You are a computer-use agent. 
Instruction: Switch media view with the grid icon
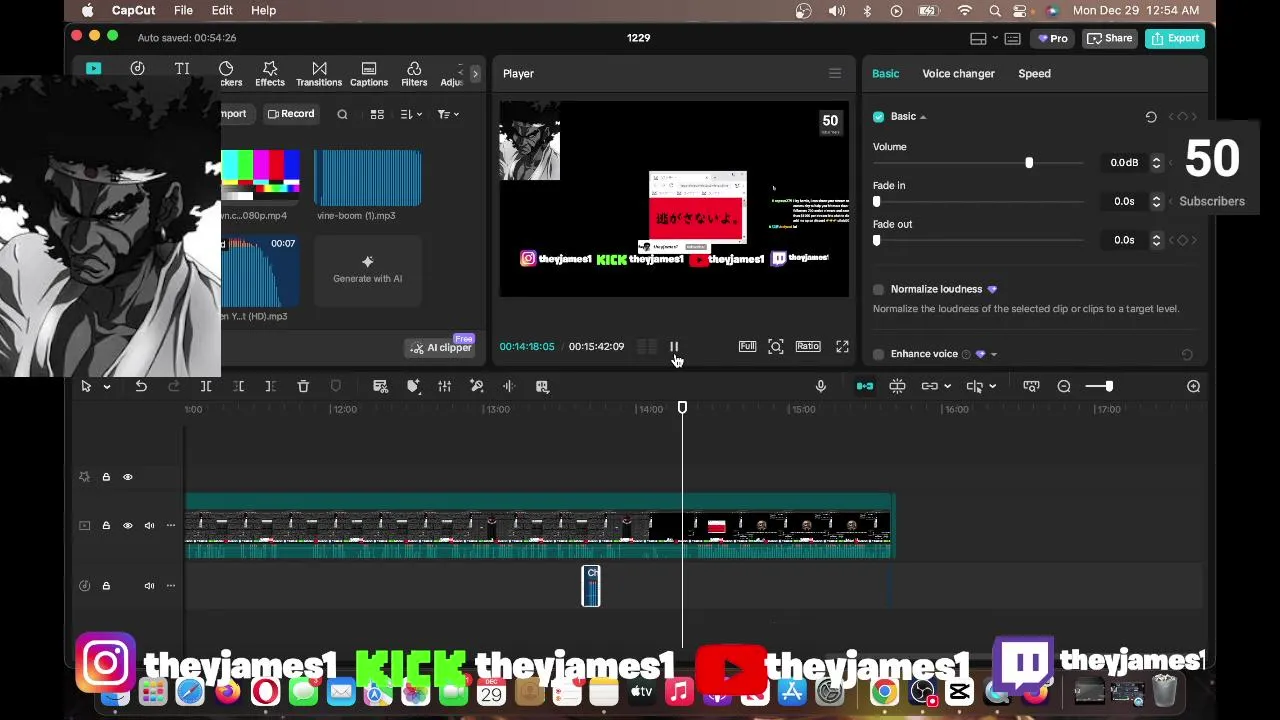(377, 114)
